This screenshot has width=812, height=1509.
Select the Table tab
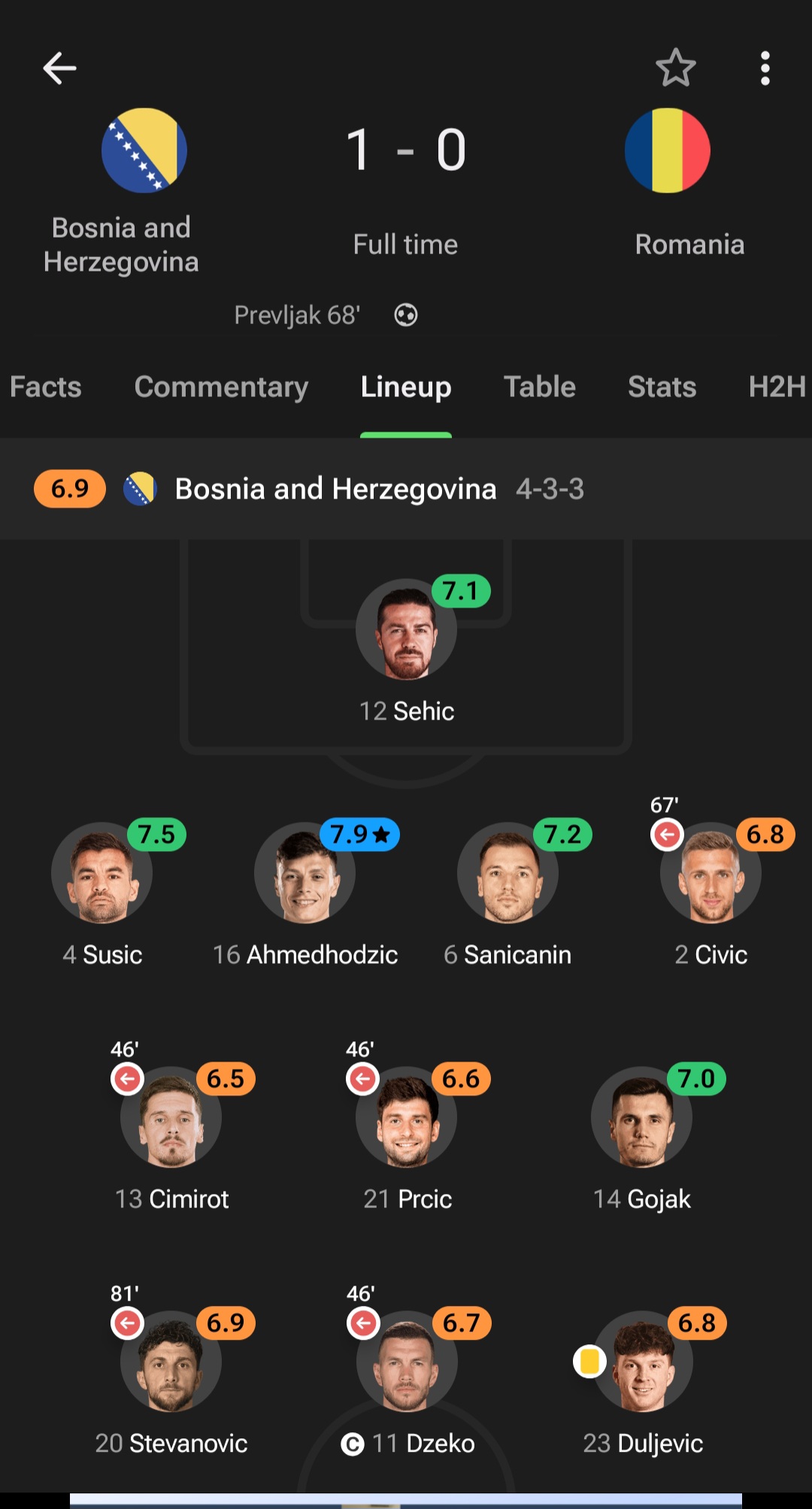[x=539, y=387]
